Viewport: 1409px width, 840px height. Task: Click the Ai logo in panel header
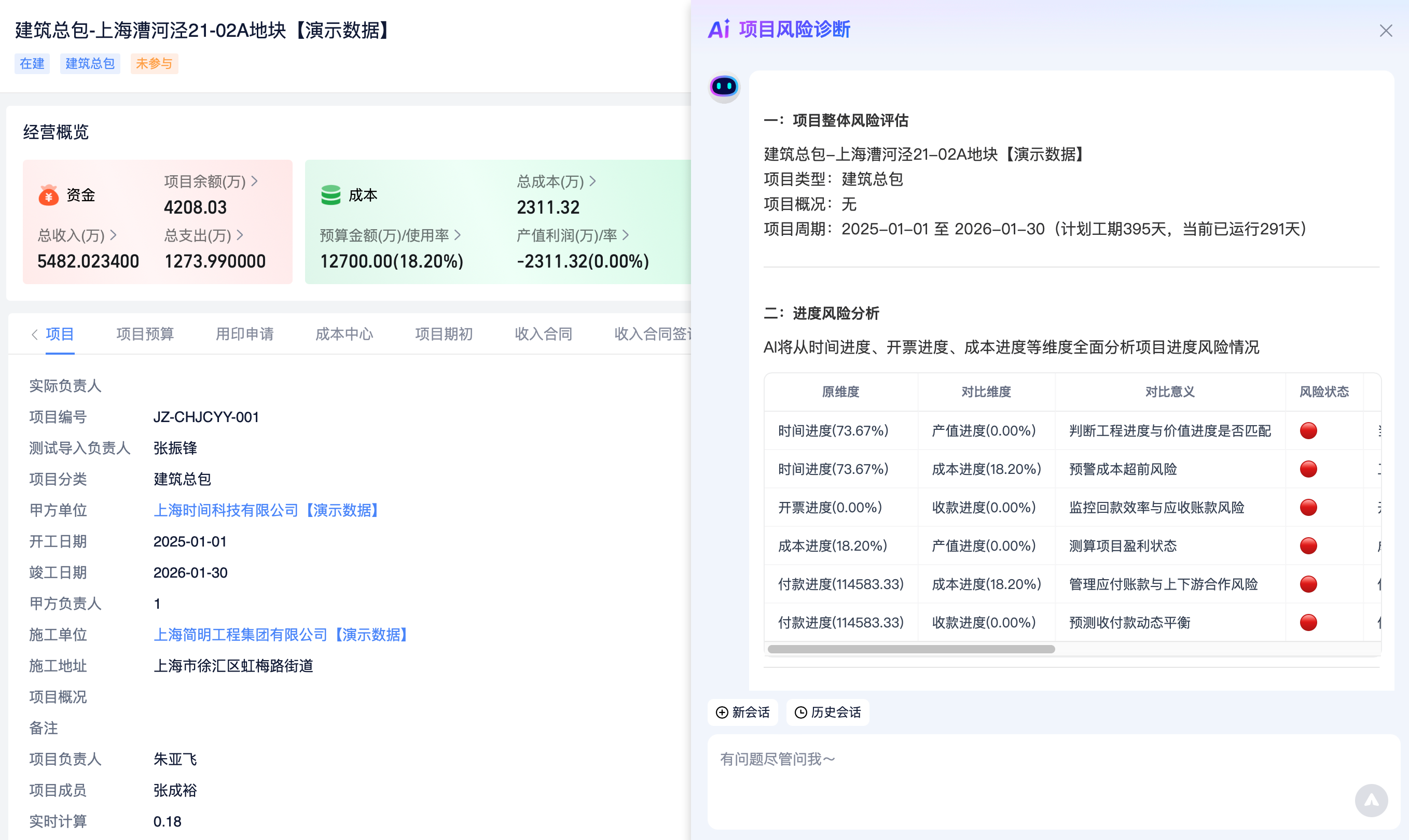(719, 29)
